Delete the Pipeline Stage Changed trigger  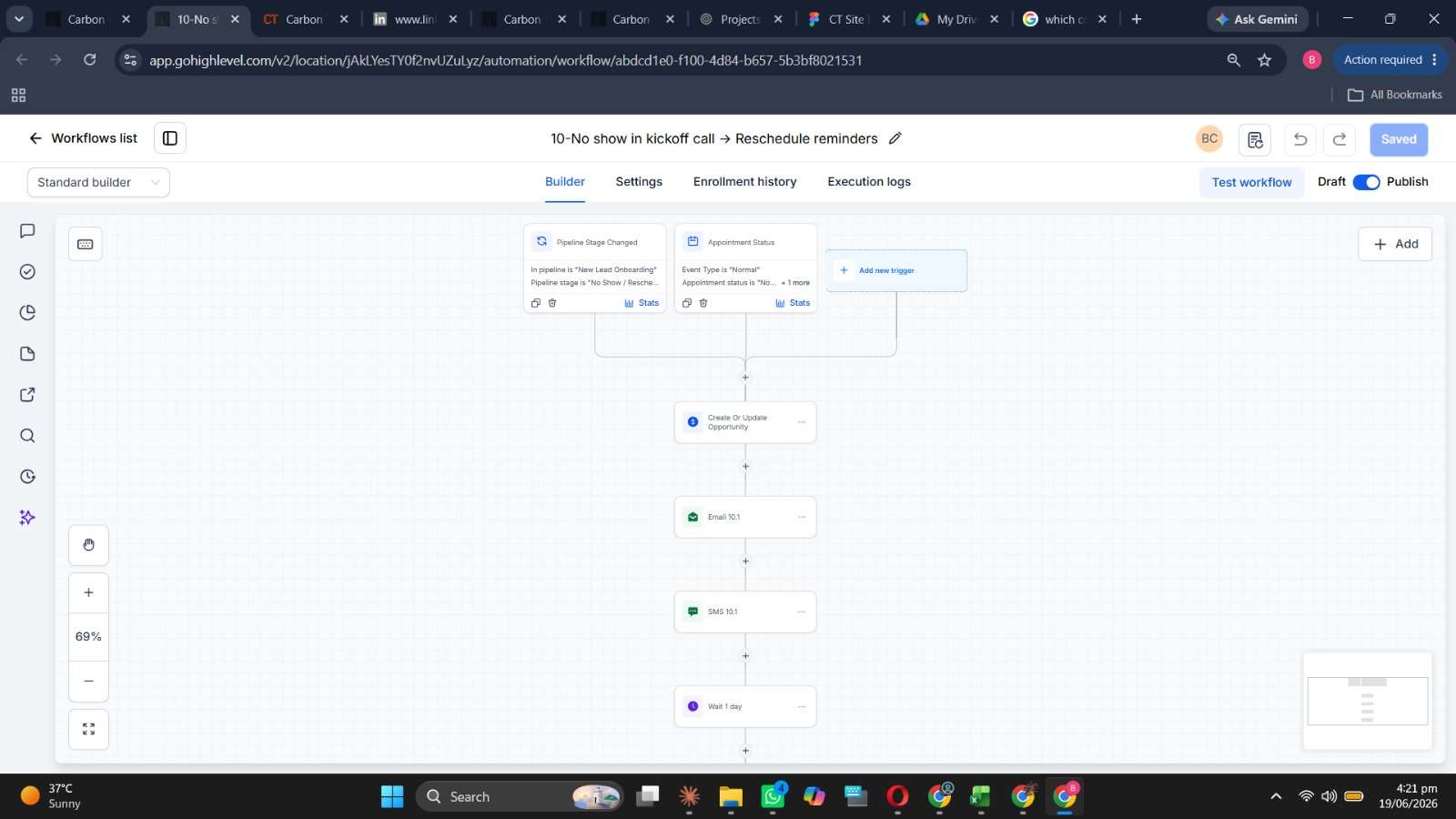click(552, 303)
